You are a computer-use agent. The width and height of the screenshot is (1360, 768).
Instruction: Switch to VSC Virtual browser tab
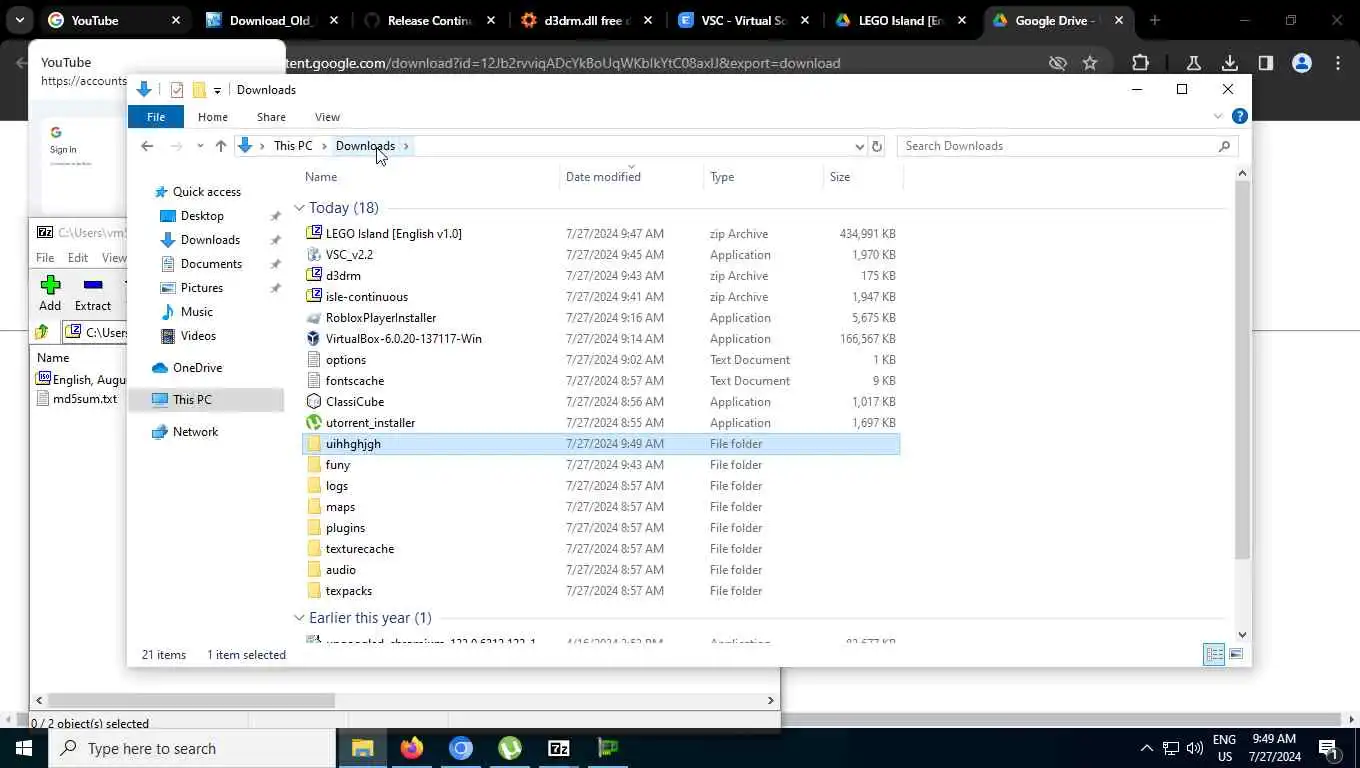click(x=745, y=20)
